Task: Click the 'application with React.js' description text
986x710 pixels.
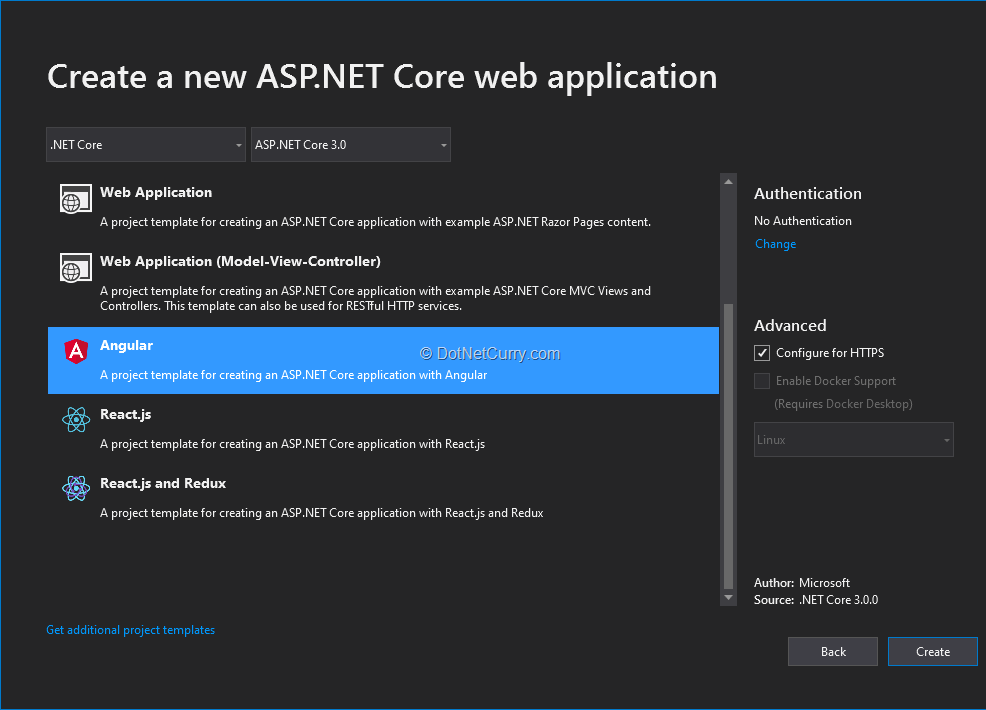Action: (x=292, y=444)
